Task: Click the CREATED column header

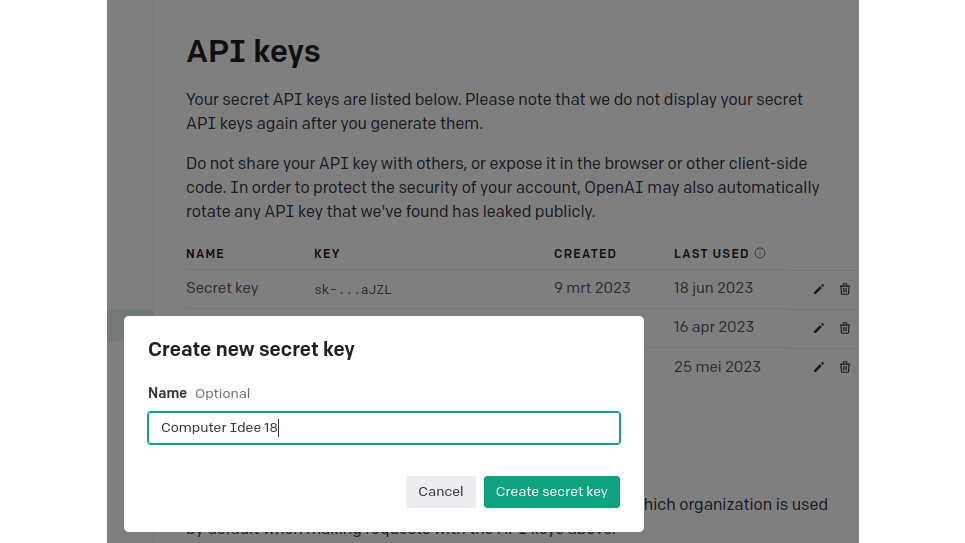Action: tap(585, 254)
